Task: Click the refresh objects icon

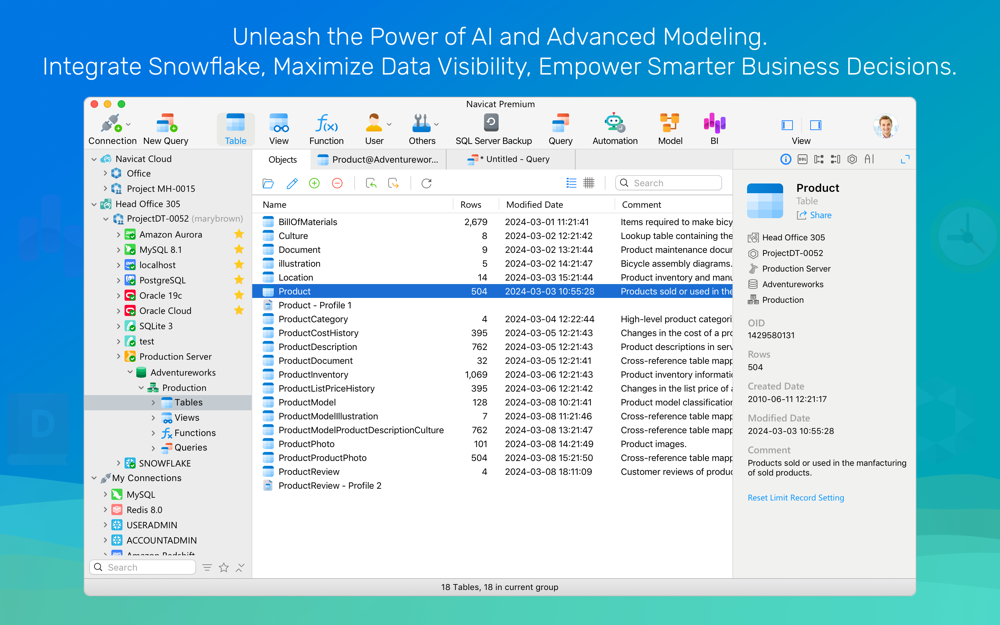Action: (427, 184)
